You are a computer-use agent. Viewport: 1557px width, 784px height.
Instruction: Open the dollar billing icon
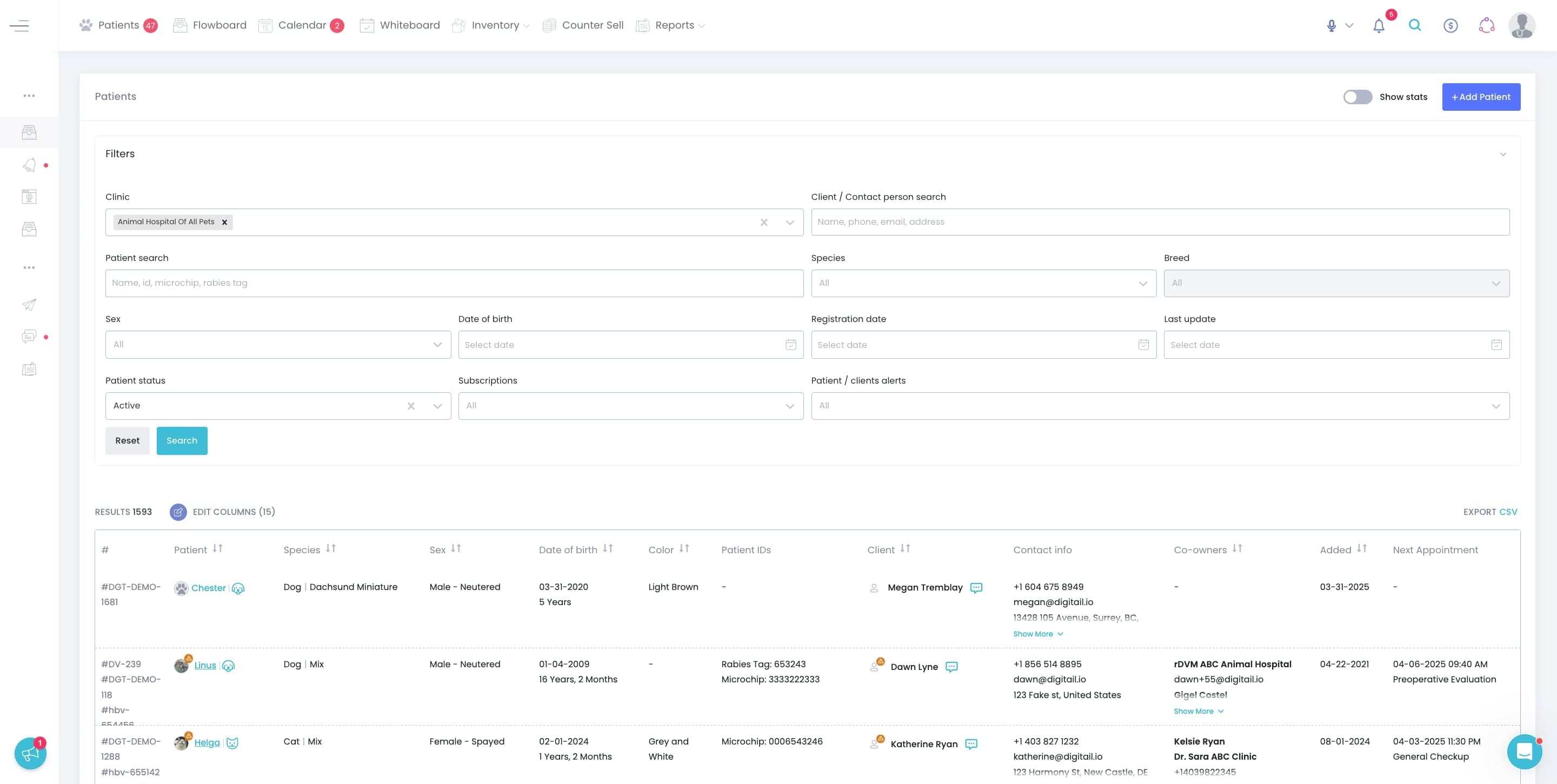1450,25
